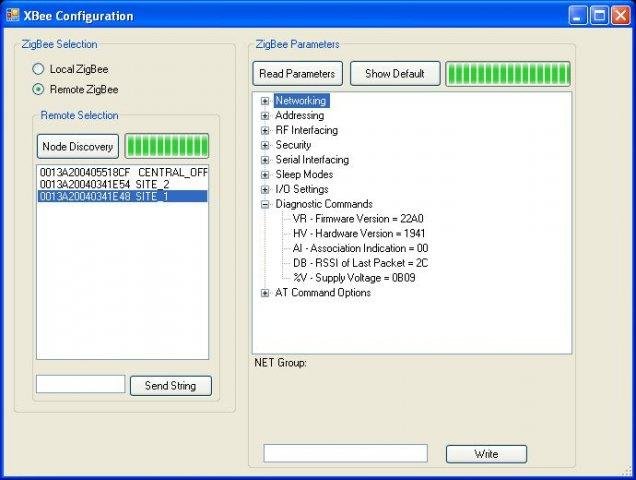Expand the Networking tree node
Image resolution: width=636 pixels, height=480 pixels.
[x=265, y=101]
